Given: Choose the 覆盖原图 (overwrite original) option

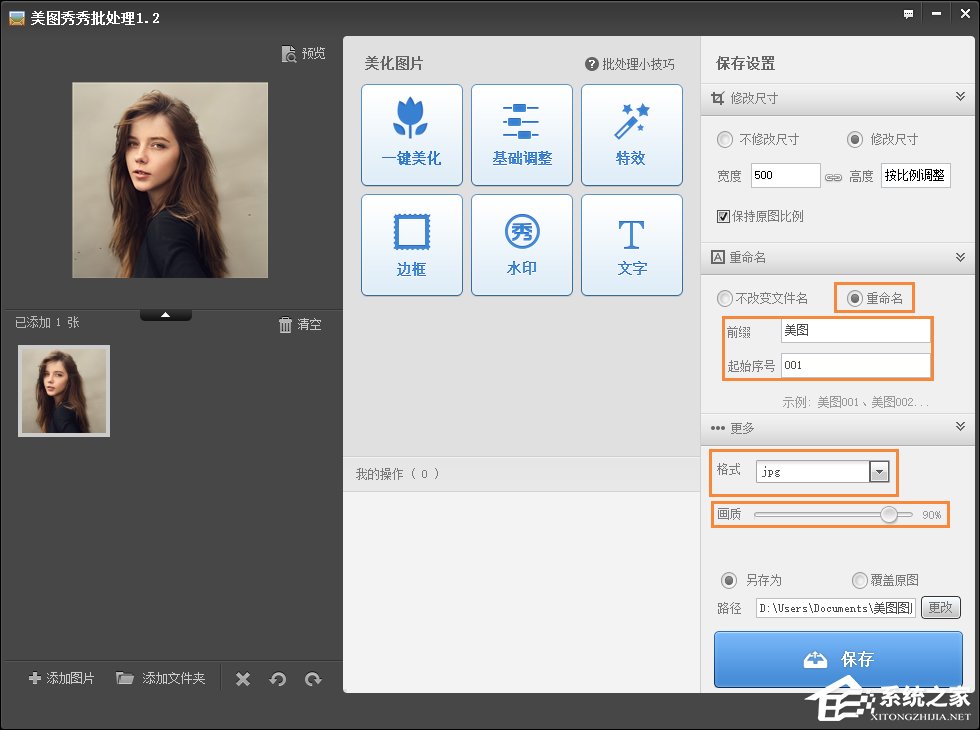Looking at the screenshot, I should (859, 580).
